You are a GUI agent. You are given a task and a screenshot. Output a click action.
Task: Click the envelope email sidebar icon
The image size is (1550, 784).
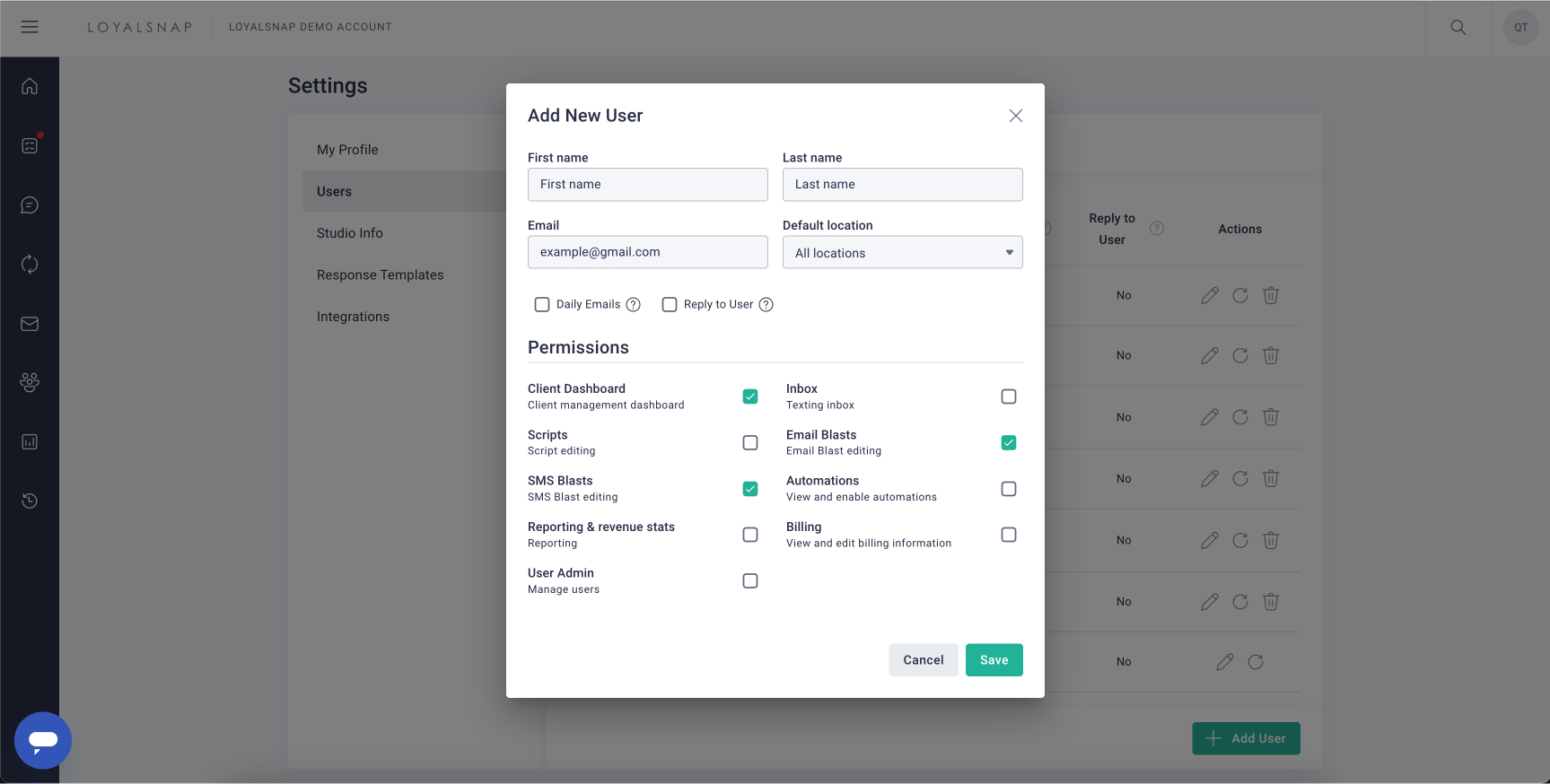pos(30,324)
